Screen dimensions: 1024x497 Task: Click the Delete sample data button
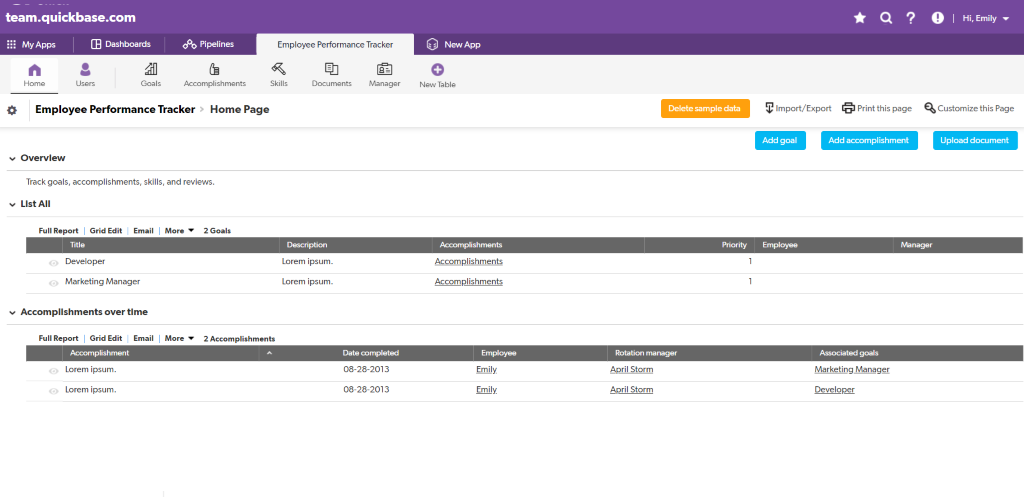tap(705, 108)
